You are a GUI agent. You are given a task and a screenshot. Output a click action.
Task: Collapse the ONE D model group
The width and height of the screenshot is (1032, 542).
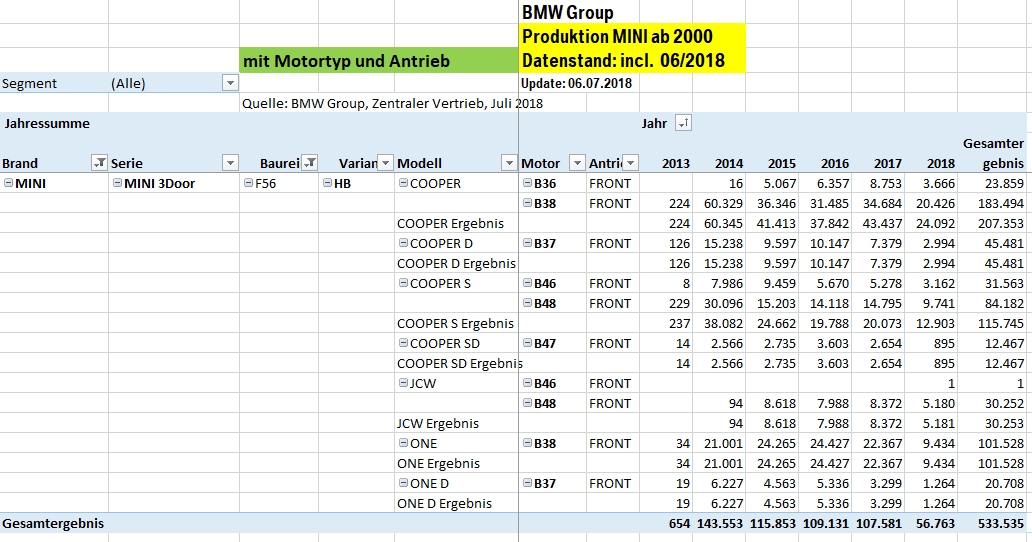pos(403,483)
